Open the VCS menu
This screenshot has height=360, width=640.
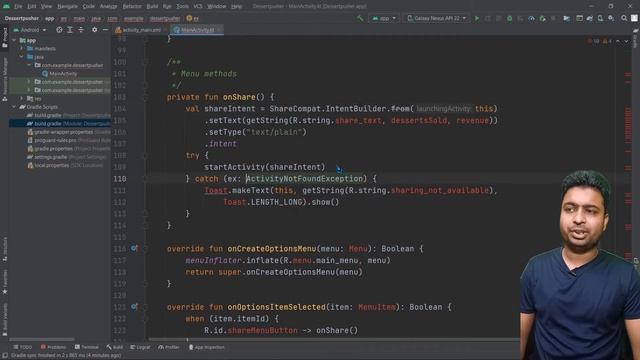198,7
